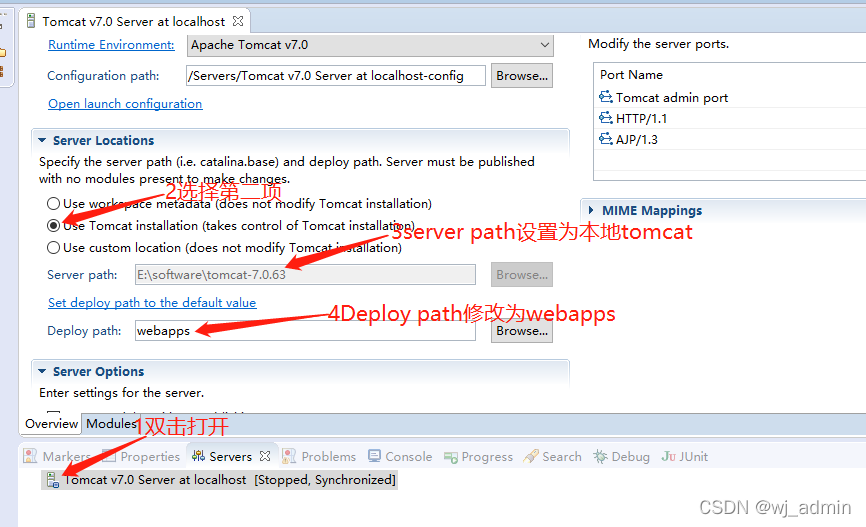Open the Problems view tab
The width and height of the screenshot is (866, 527).
[x=319, y=457]
